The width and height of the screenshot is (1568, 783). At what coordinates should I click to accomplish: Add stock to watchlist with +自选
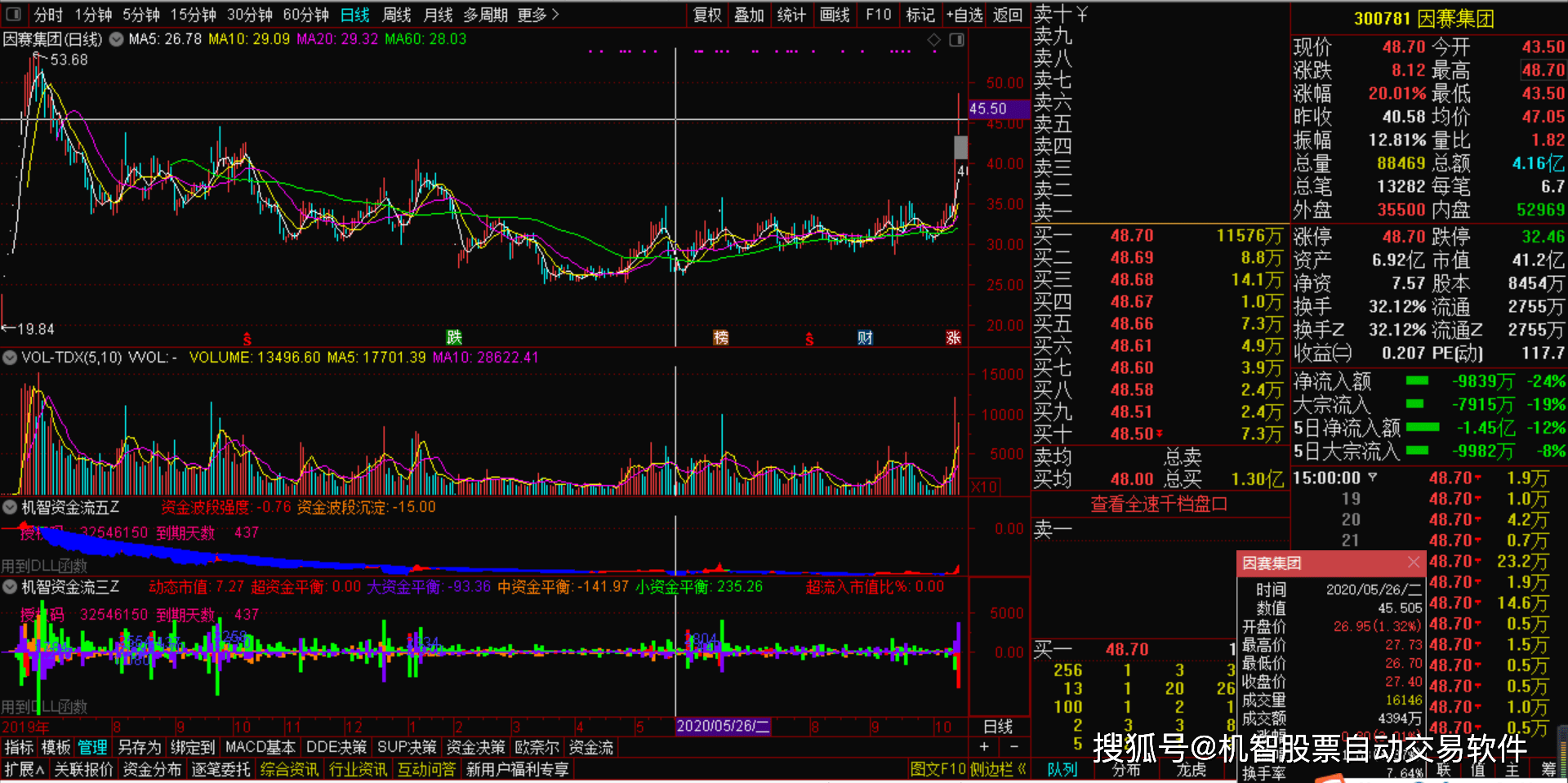(x=964, y=15)
